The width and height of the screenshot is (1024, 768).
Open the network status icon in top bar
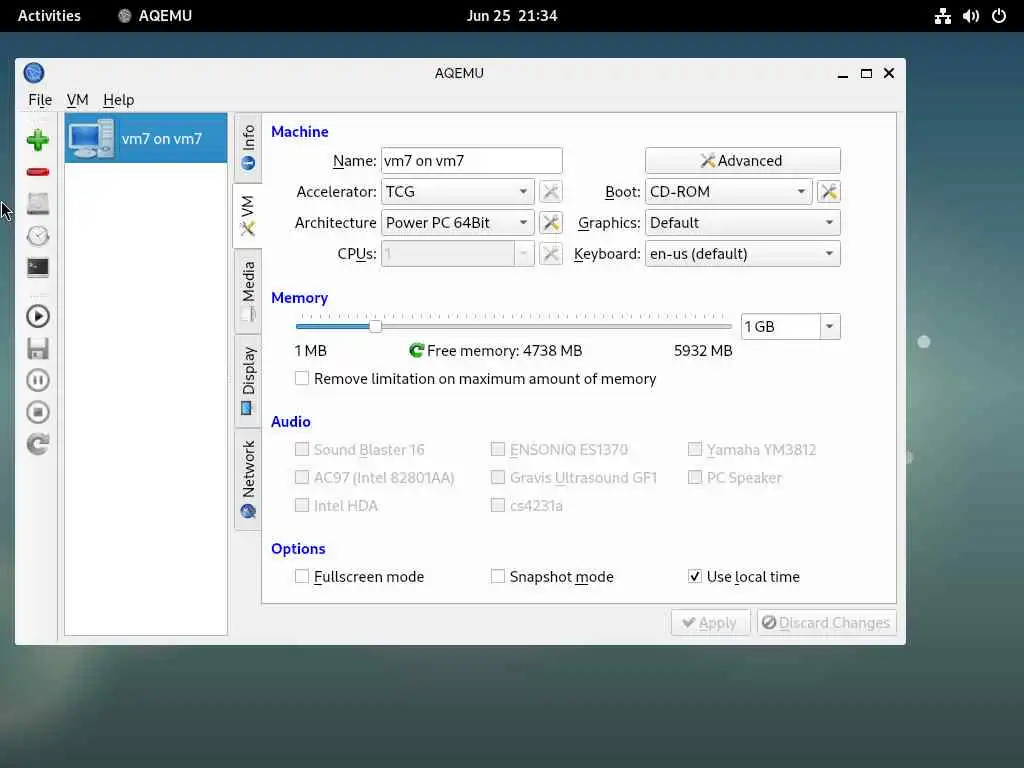click(942, 16)
